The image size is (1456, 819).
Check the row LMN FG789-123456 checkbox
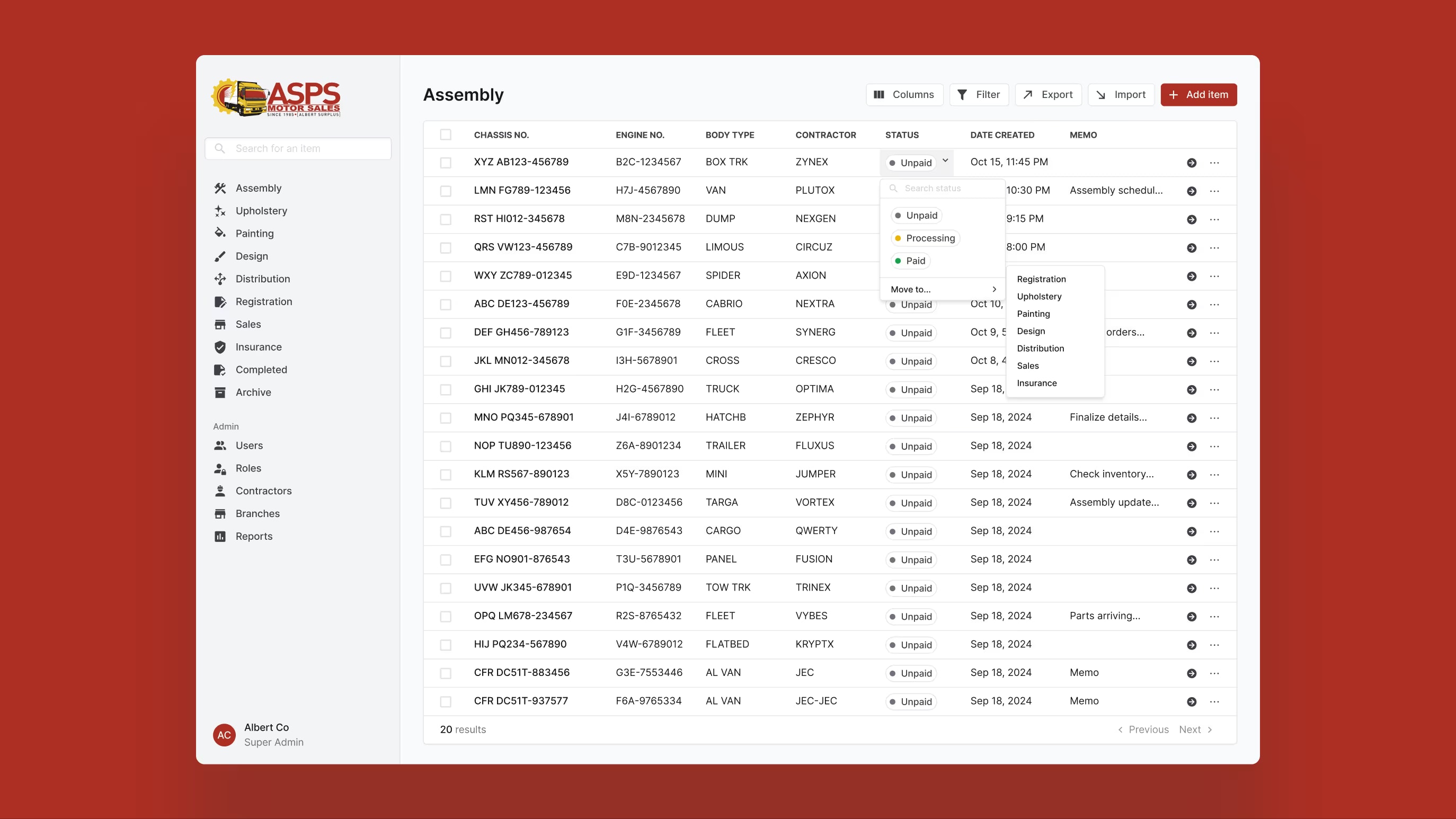click(x=446, y=191)
